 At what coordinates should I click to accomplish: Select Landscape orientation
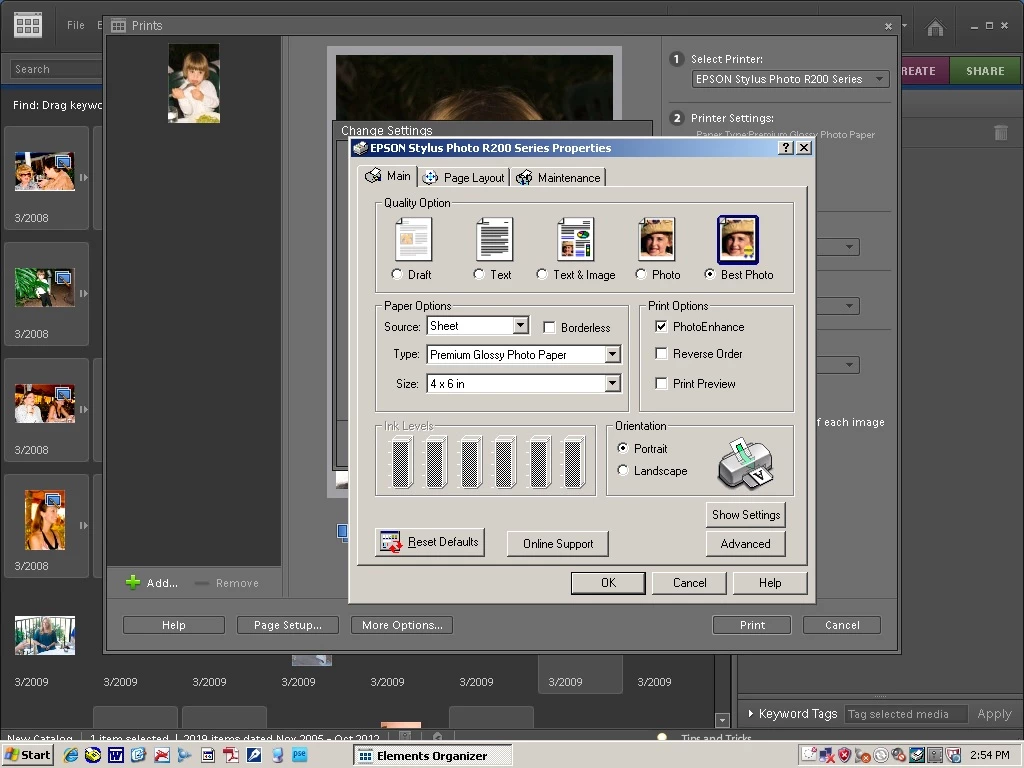[623, 470]
